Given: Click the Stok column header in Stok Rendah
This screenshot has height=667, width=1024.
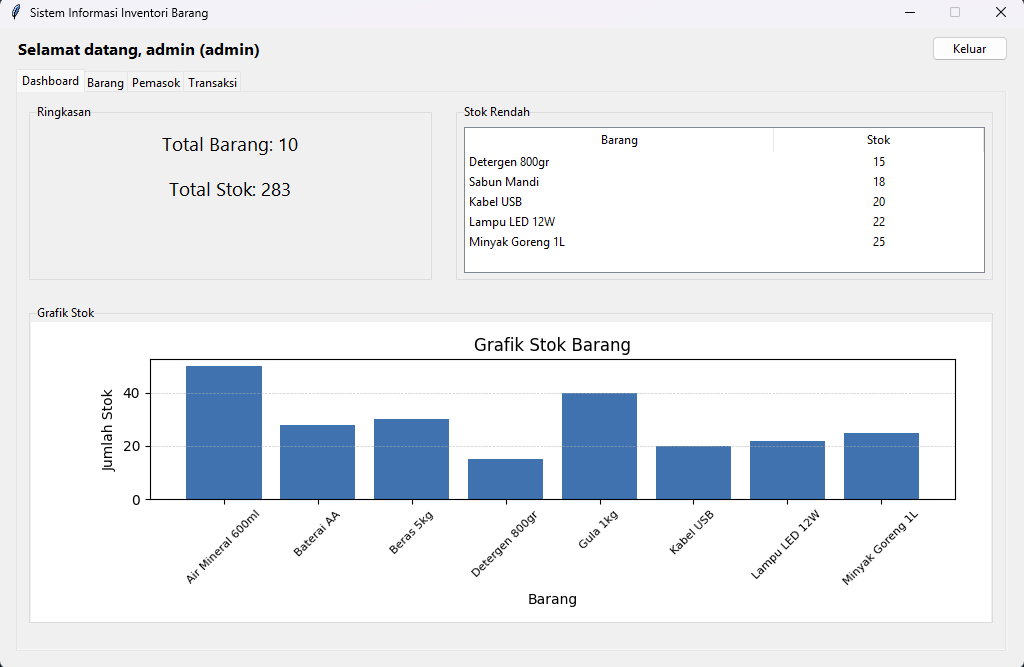Looking at the screenshot, I should (878, 140).
